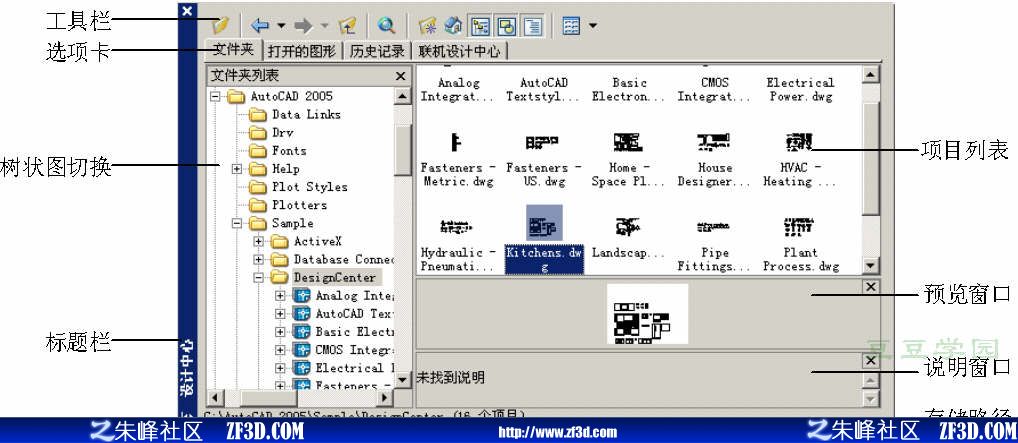Click the gray Forward arrow icon

[303, 26]
